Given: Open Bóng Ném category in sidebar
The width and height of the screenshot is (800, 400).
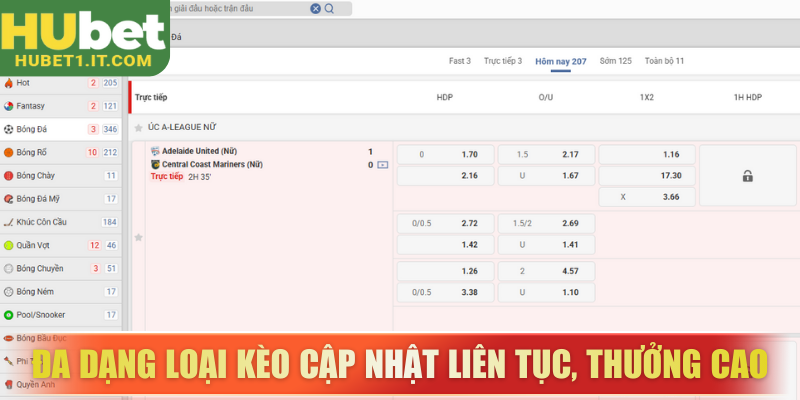Looking at the screenshot, I should click(x=61, y=292).
